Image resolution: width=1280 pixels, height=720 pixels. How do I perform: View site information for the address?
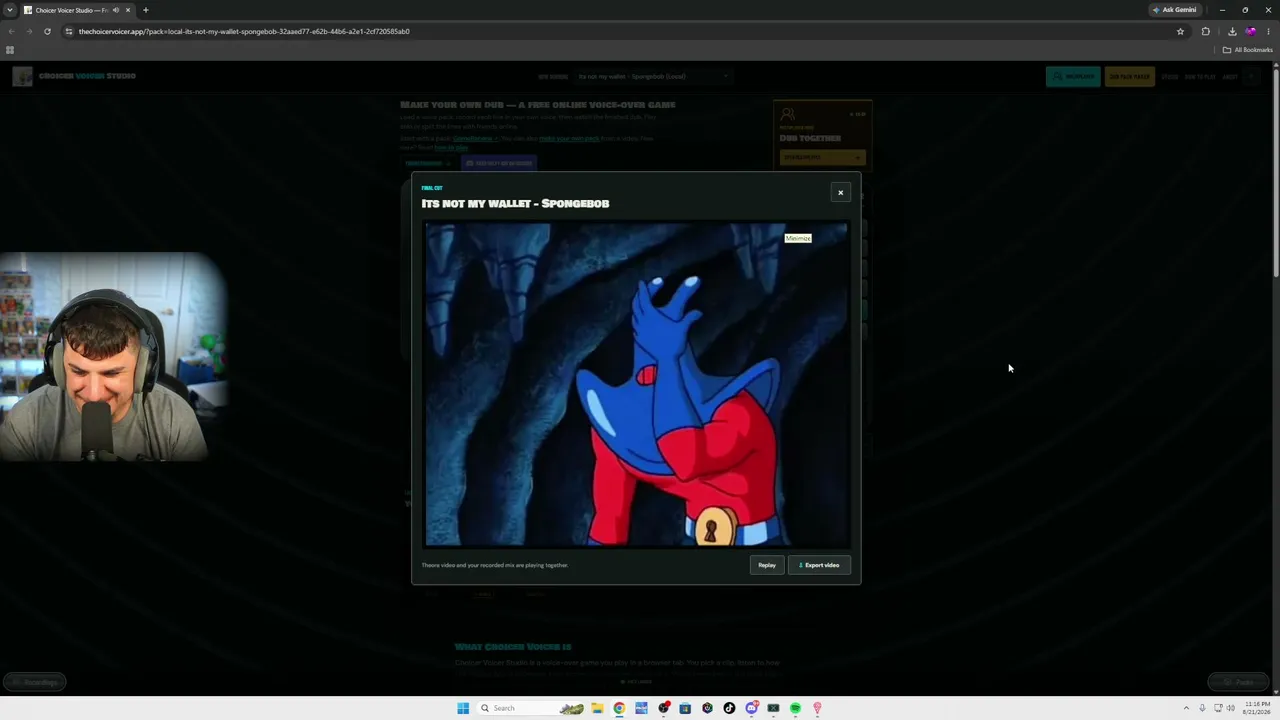(x=69, y=31)
